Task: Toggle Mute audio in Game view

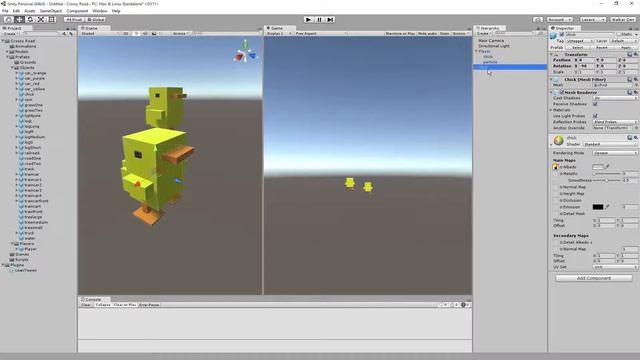Action: point(427,33)
